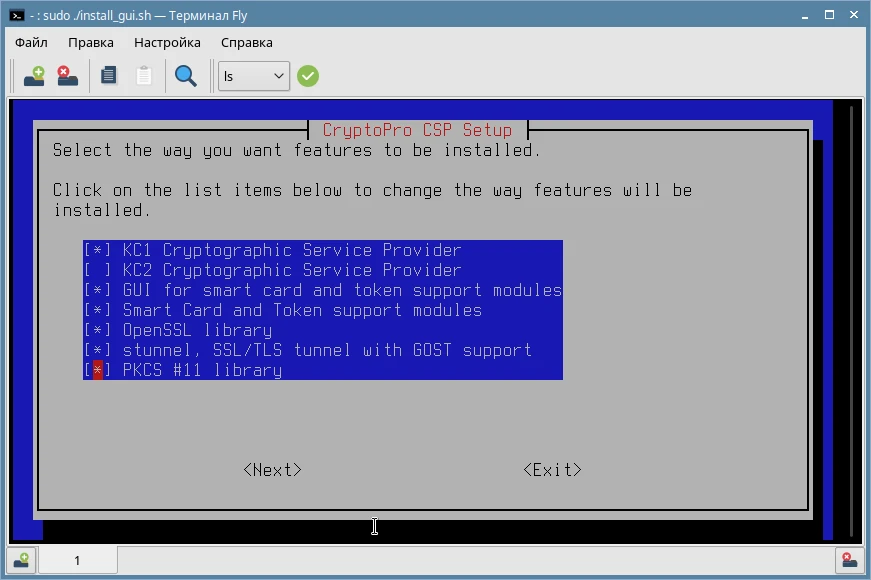This screenshot has height=580, width=871.
Task: Copy selection using the toolbar copy icon
Action: pyautogui.click(x=109, y=76)
